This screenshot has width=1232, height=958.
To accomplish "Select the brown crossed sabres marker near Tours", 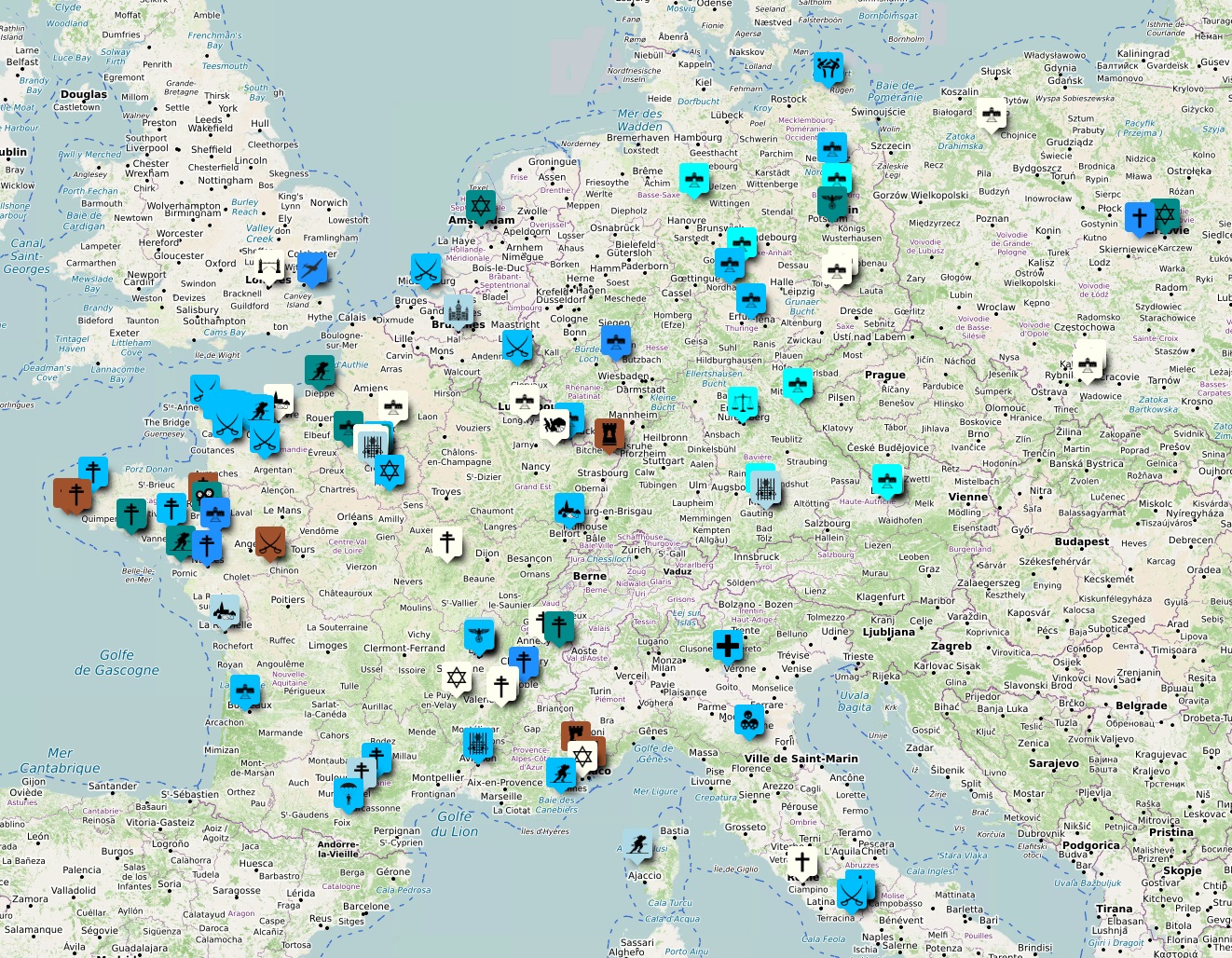I will click(x=270, y=541).
